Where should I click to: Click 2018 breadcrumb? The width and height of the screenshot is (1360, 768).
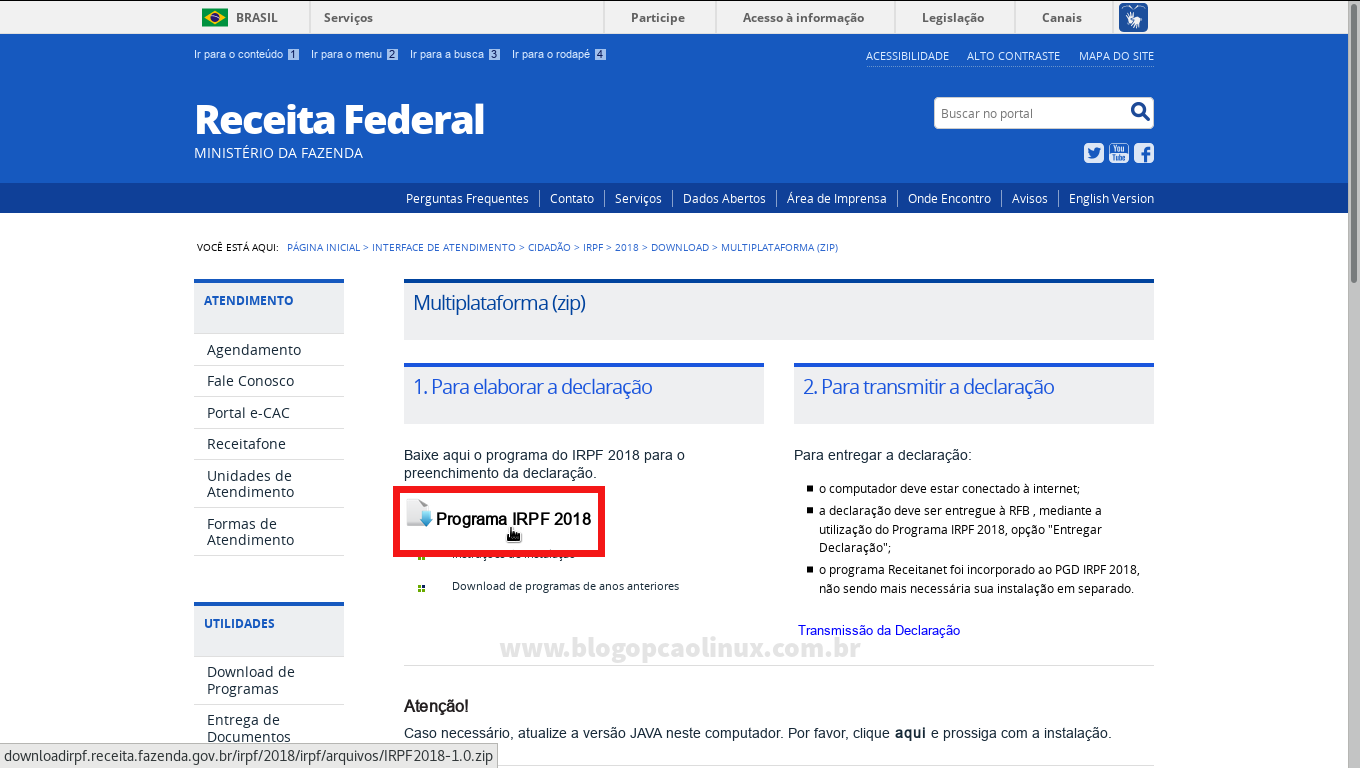(627, 247)
